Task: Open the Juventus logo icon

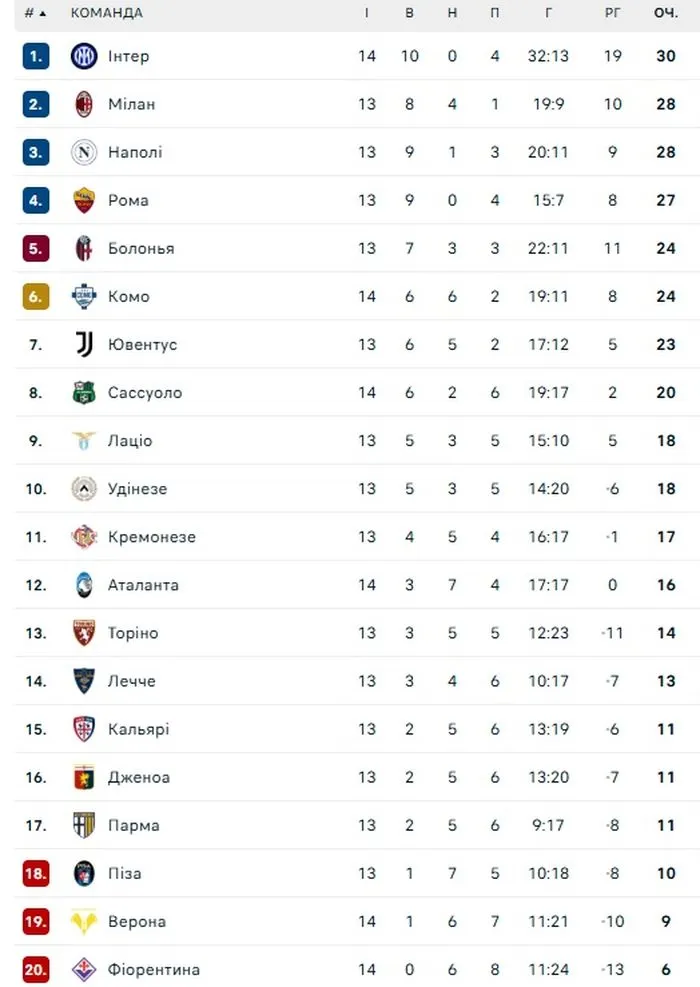Action: pyautogui.click(x=84, y=344)
